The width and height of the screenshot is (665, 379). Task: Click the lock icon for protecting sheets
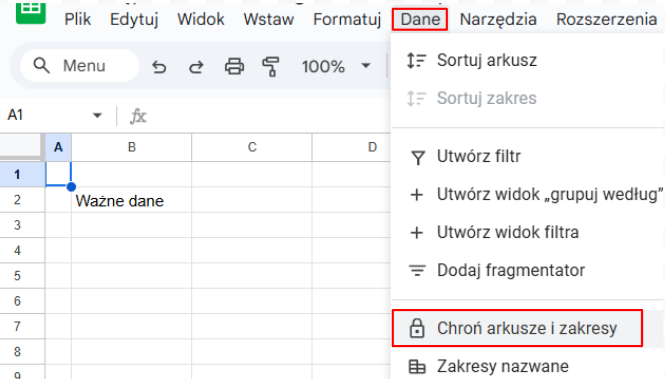[416, 328]
